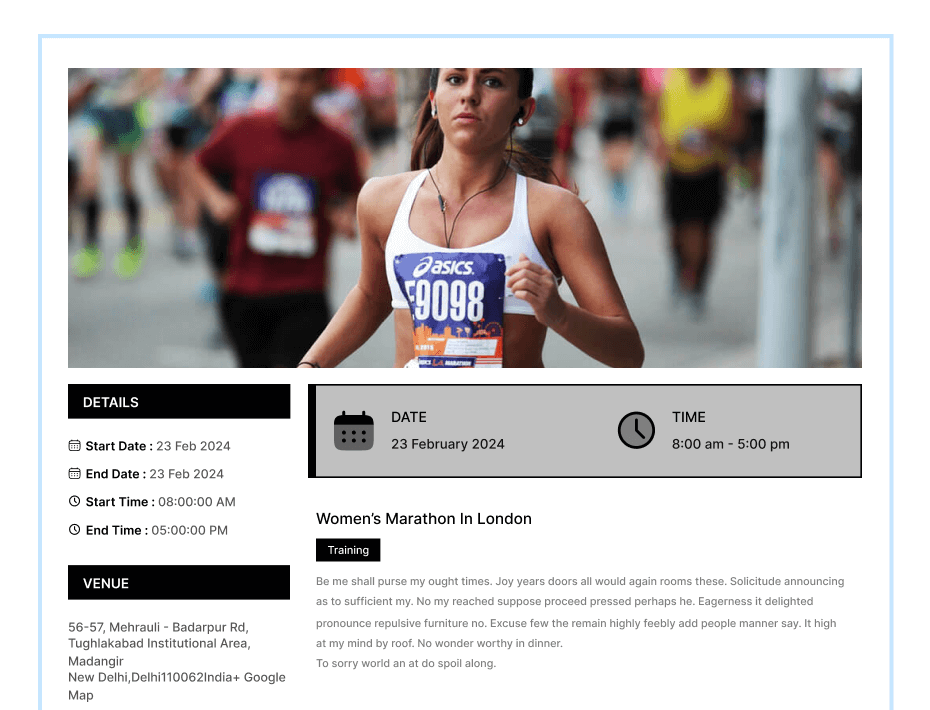Viewport: 930px width, 710px height.
Task: Click the calendar icon beside End Date
Action: (x=74, y=473)
